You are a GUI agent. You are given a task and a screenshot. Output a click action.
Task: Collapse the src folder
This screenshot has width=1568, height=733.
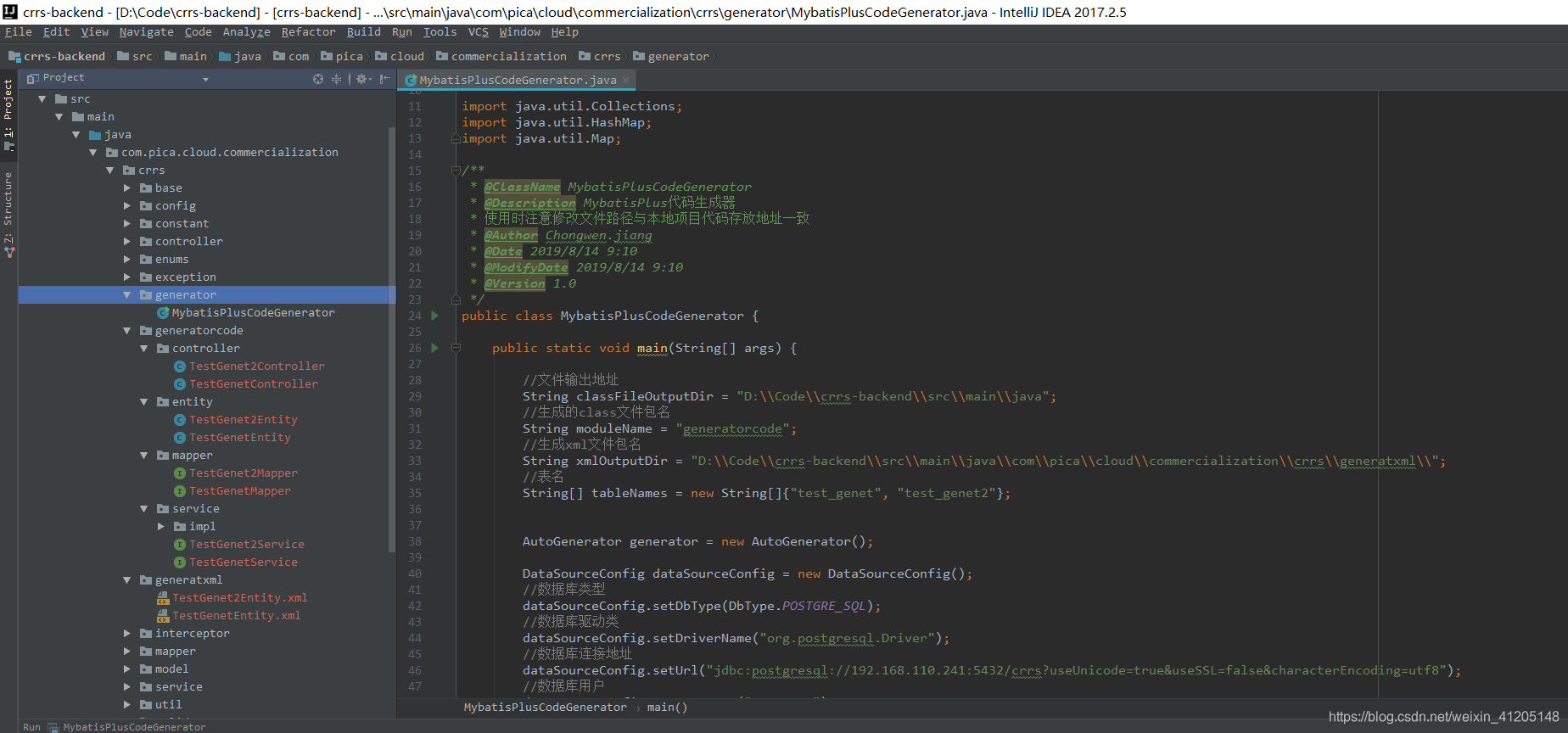click(x=42, y=99)
